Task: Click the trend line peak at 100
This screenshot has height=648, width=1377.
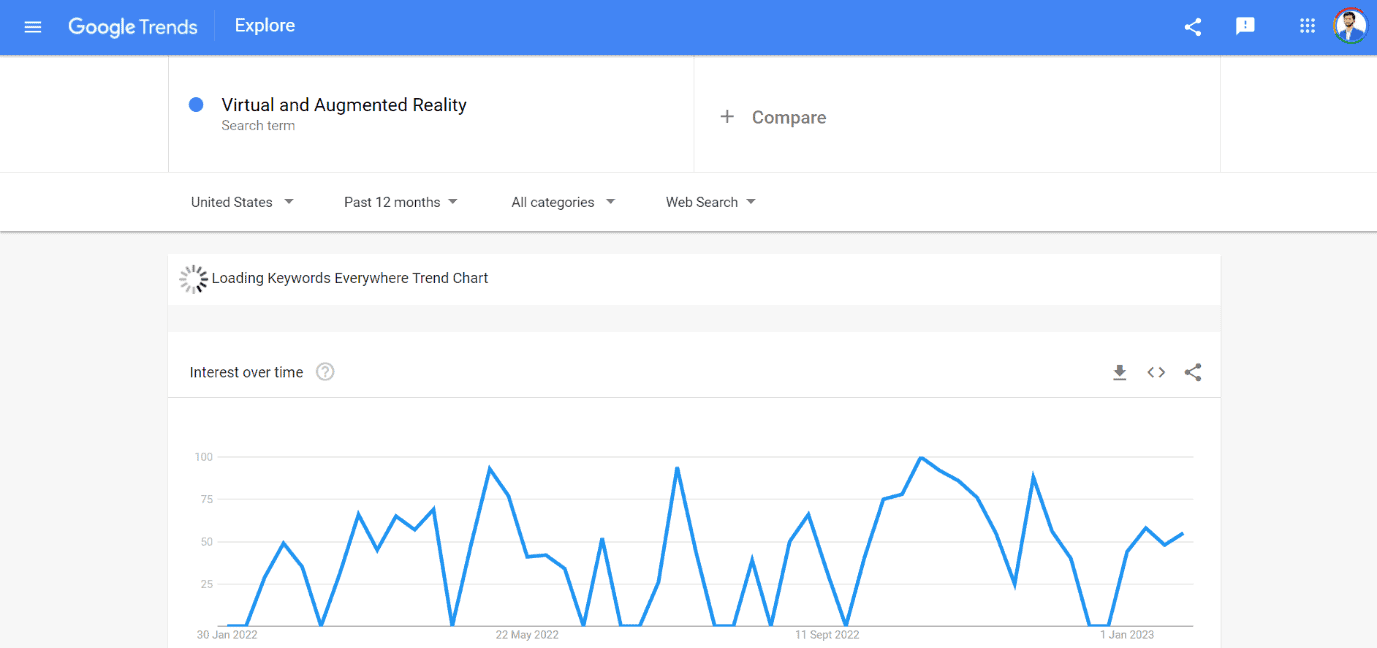Action: click(x=921, y=458)
